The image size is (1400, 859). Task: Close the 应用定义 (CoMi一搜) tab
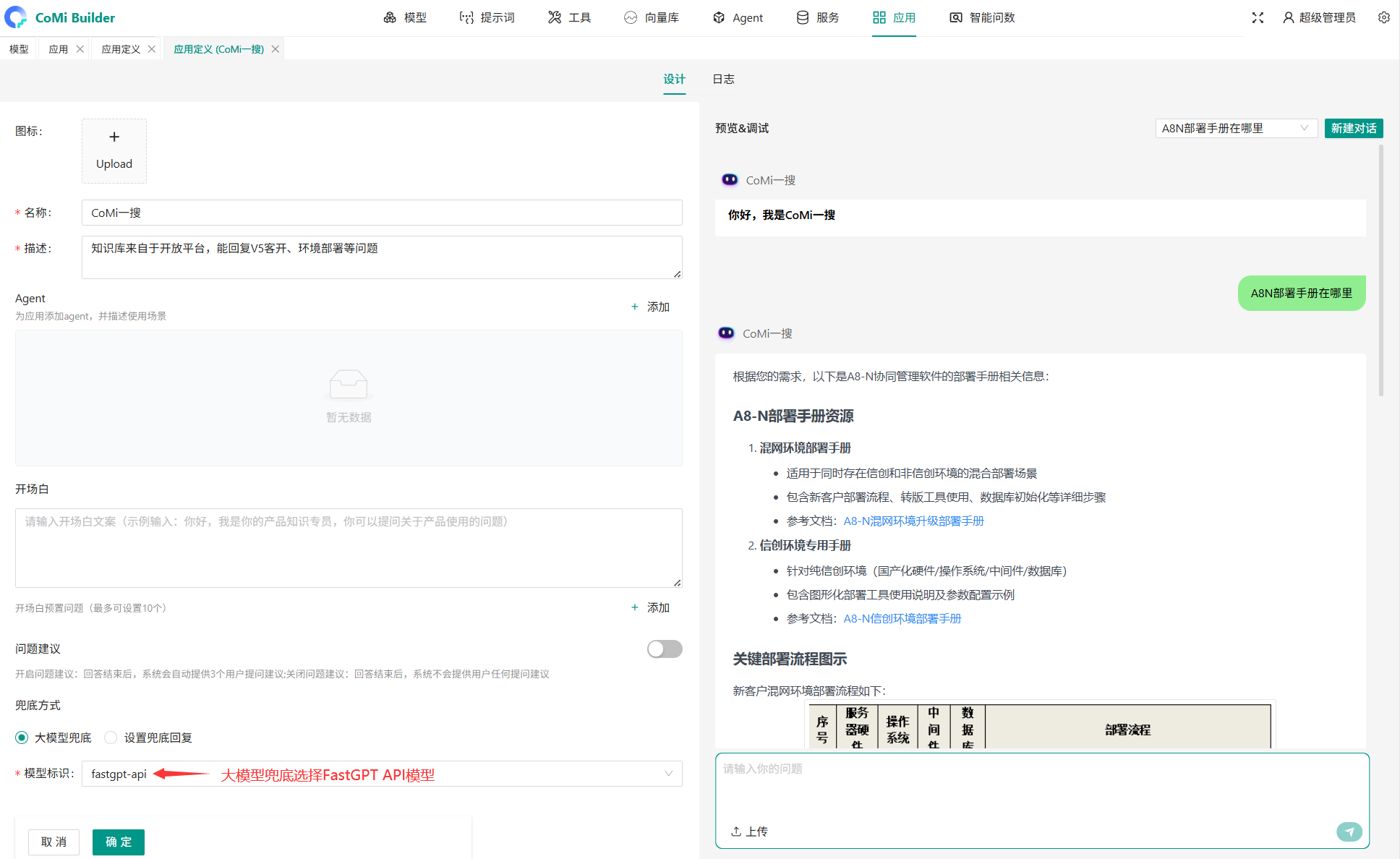click(x=276, y=49)
